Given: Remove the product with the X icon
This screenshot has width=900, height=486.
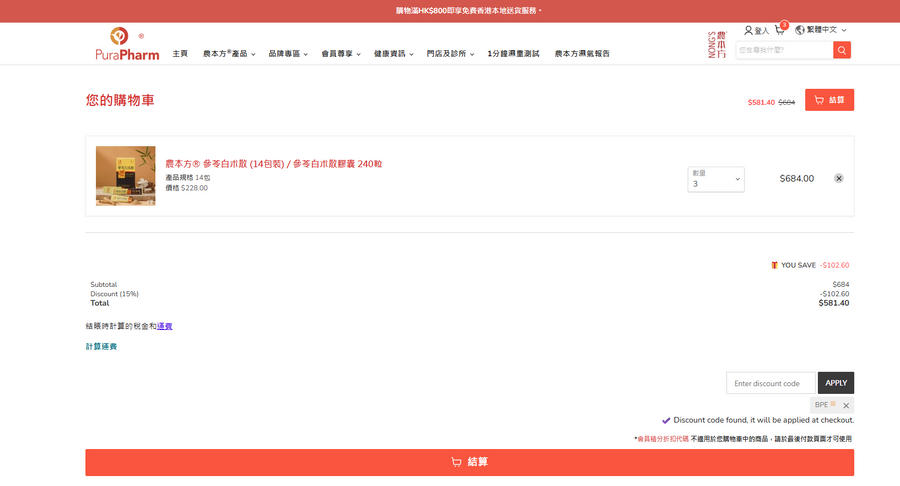Looking at the screenshot, I should 839,178.
